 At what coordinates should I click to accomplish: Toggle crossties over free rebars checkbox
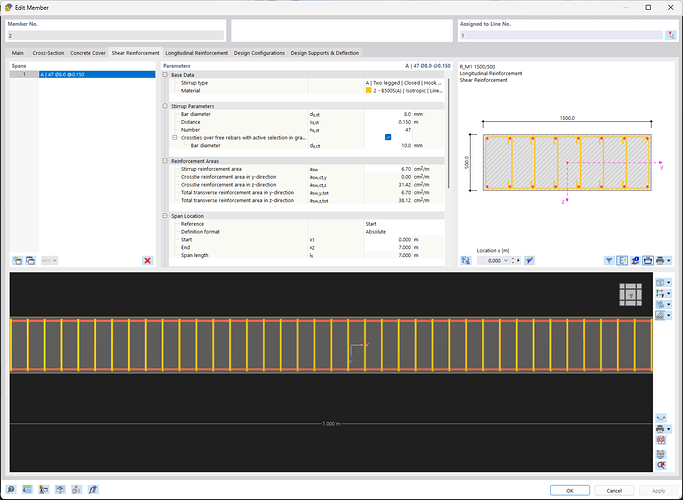(x=387, y=136)
